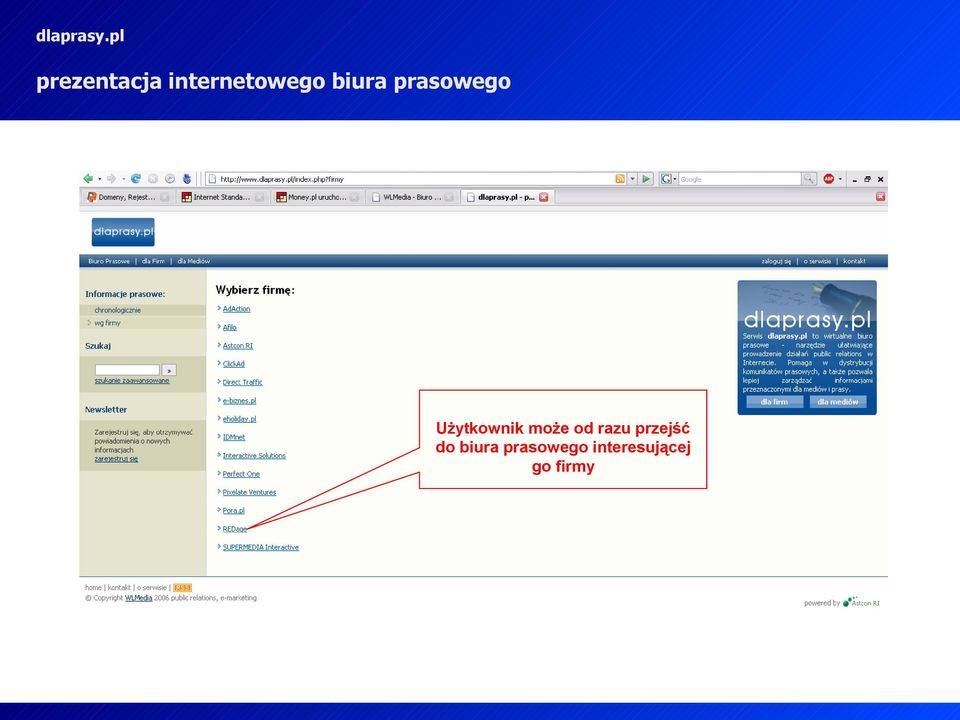
Task: Click the browser Back arrow
Action: (88, 179)
